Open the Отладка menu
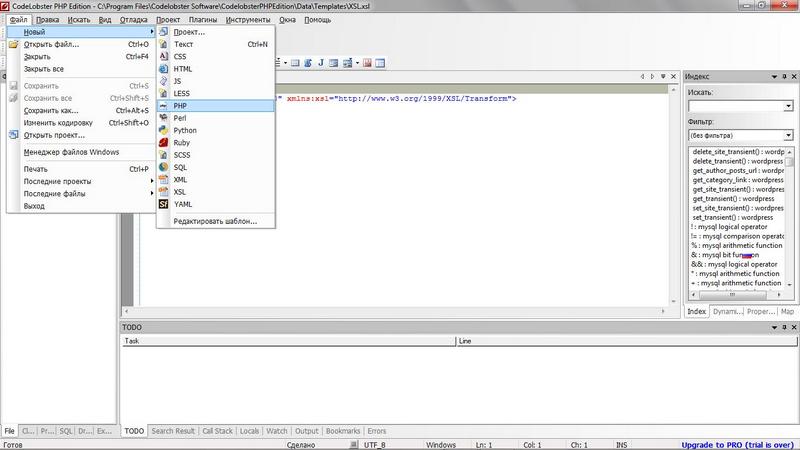This screenshot has width=800, height=450. (134, 20)
